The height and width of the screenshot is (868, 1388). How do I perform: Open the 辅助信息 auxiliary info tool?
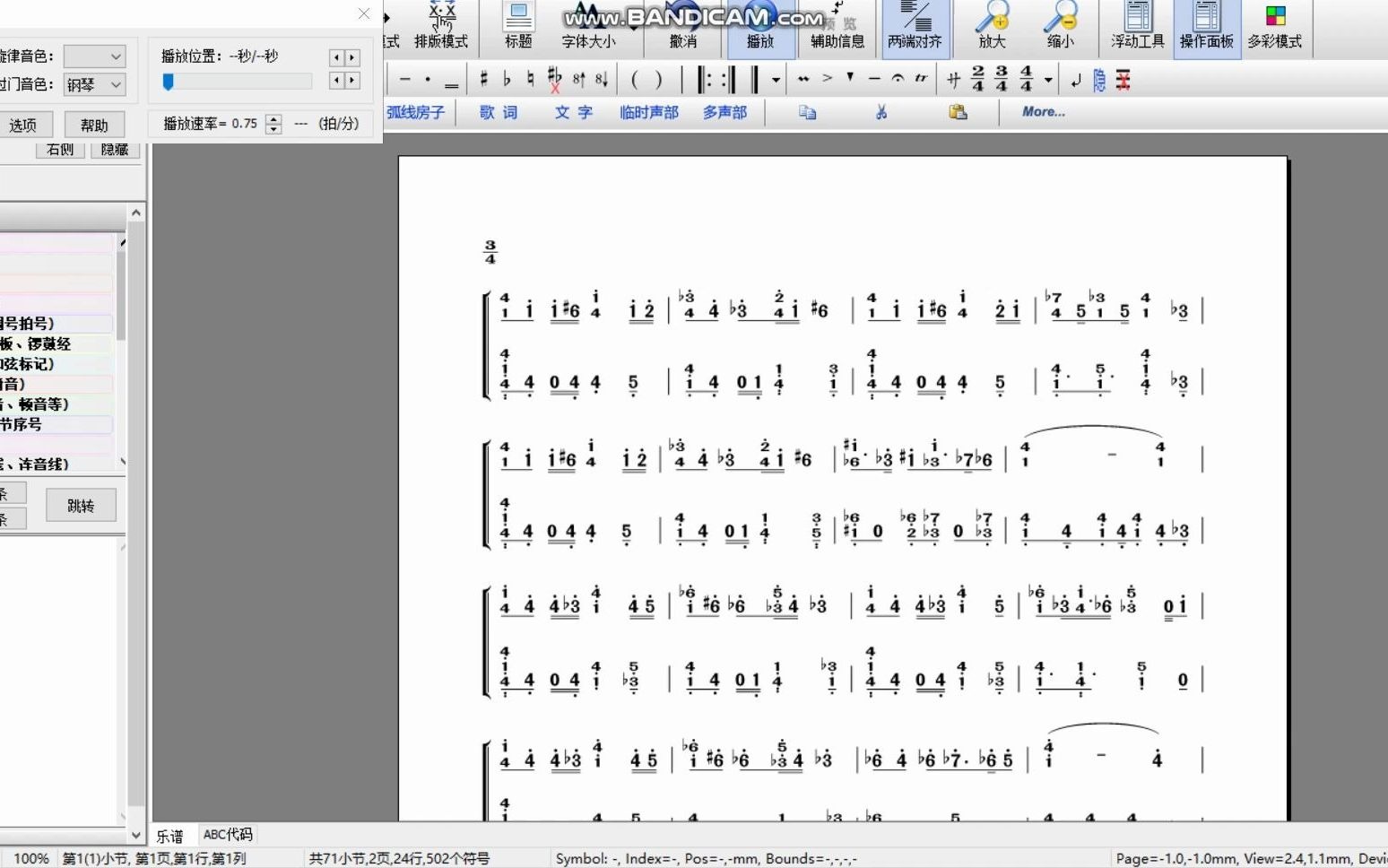(x=837, y=27)
